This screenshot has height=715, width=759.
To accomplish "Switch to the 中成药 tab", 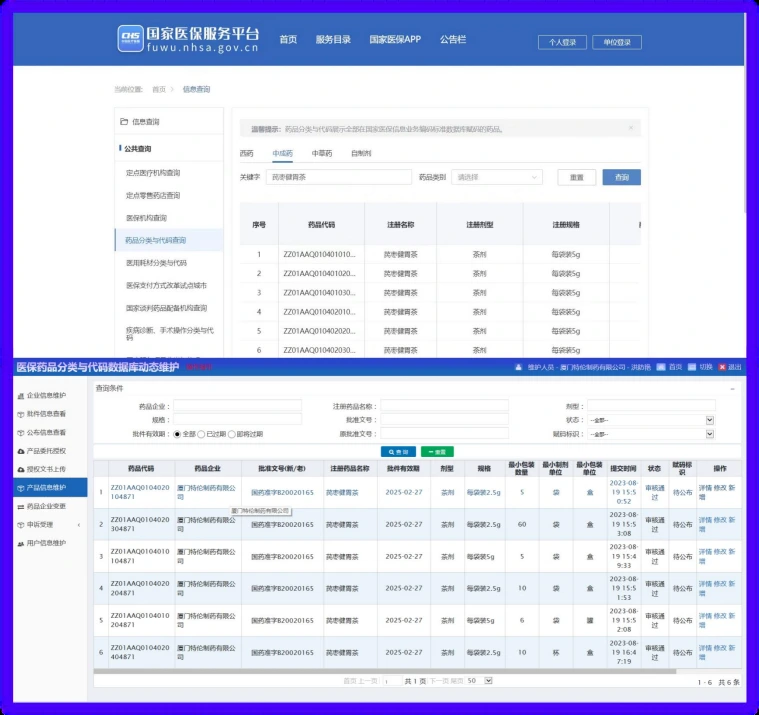I will 282,153.
